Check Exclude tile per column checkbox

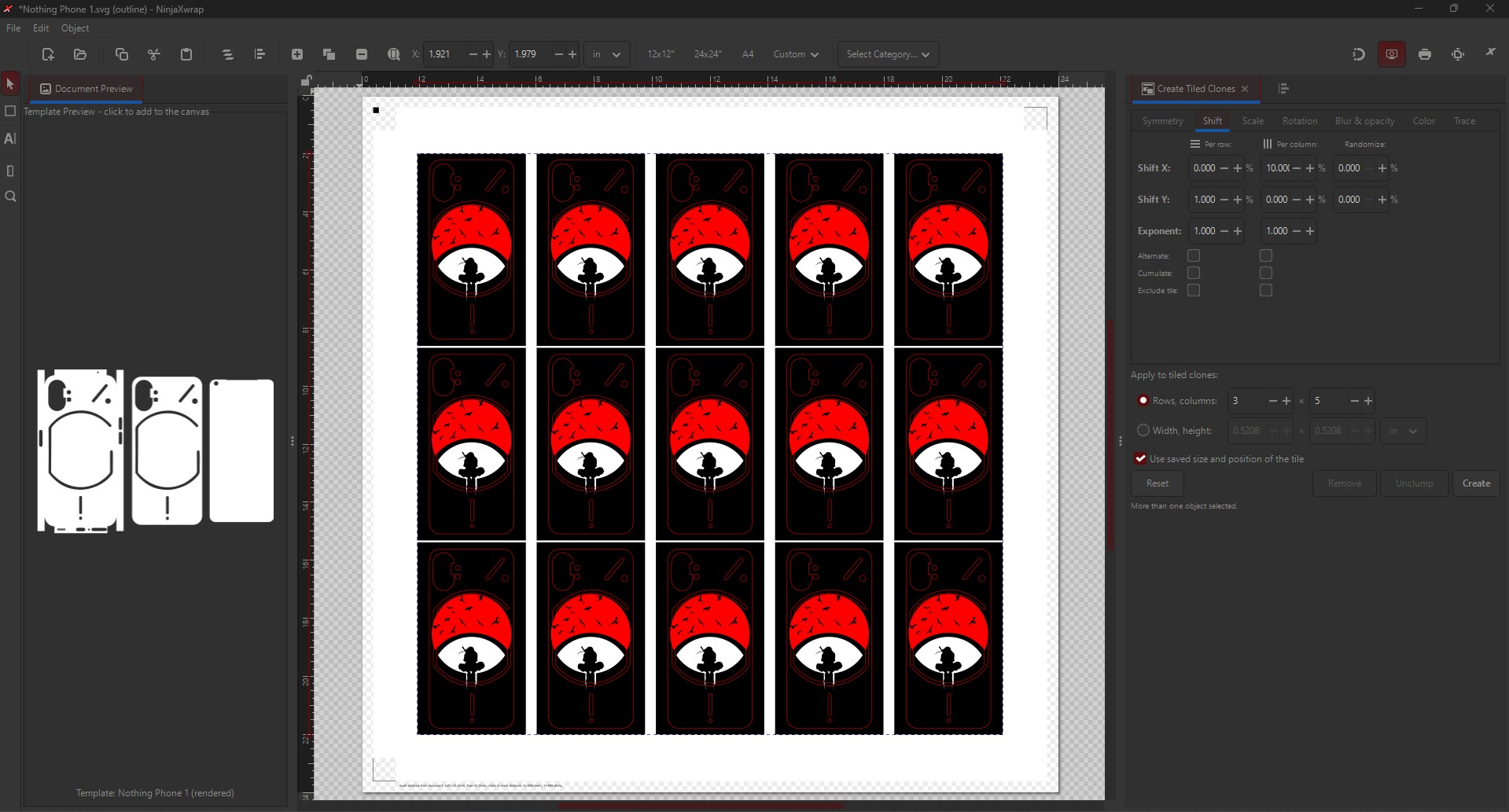tap(1266, 290)
